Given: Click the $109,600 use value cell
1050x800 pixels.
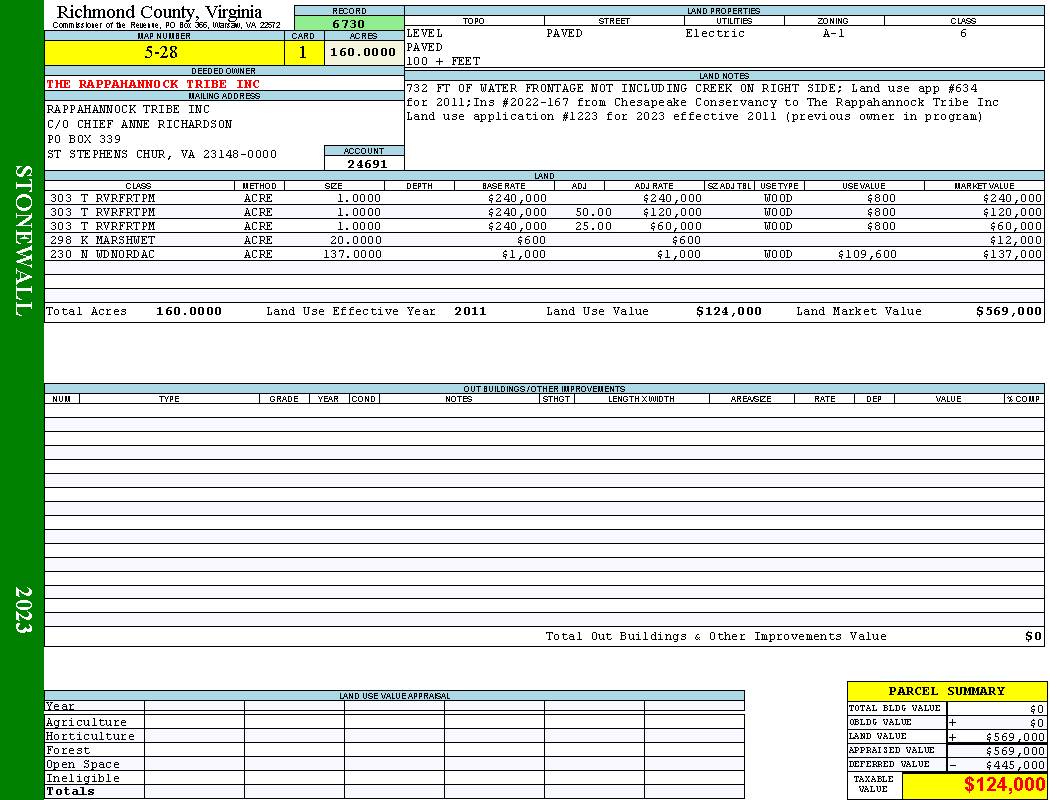Looking at the screenshot, I should (x=867, y=254).
